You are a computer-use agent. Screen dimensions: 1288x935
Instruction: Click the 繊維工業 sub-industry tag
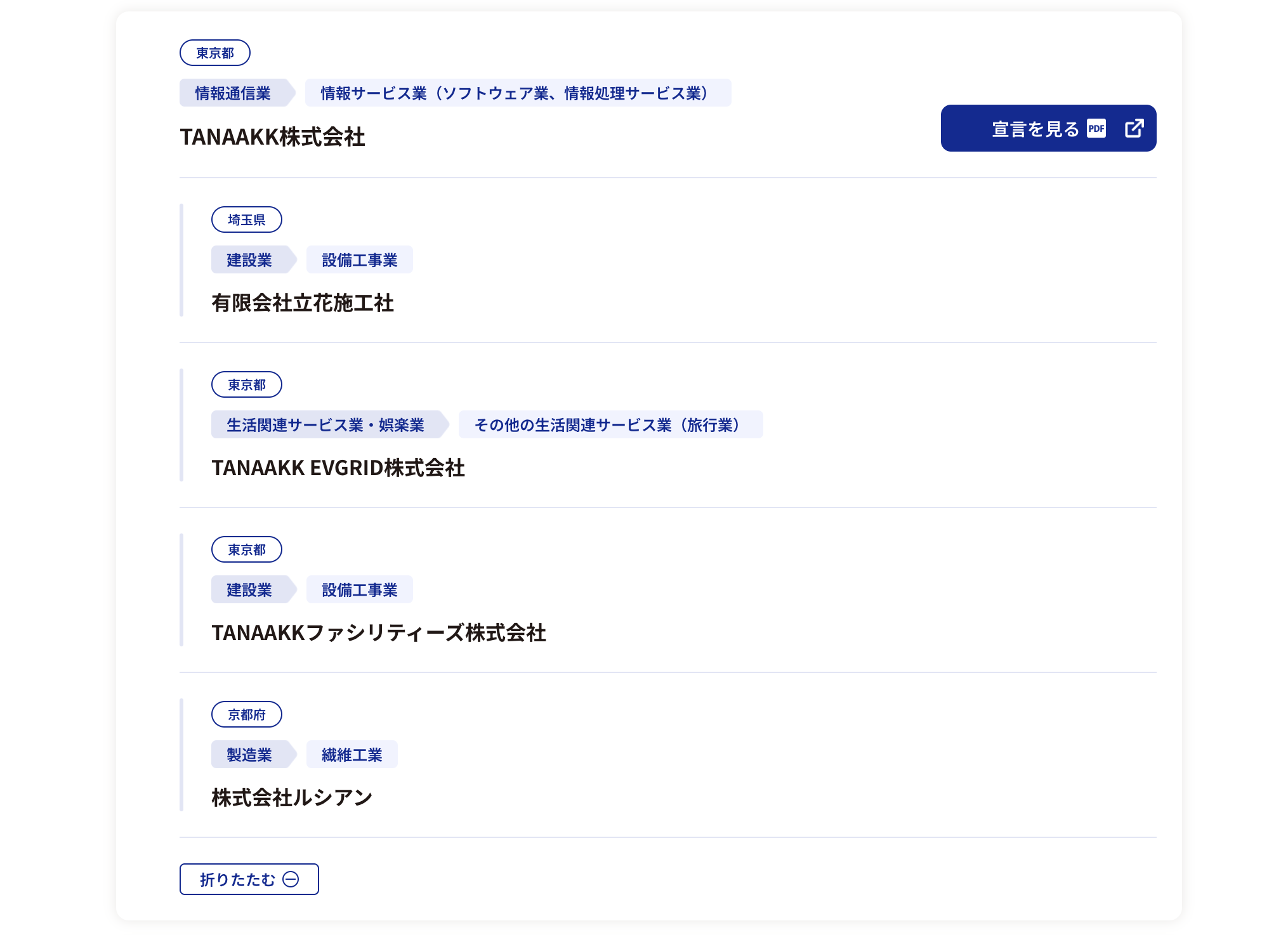pos(352,755)
